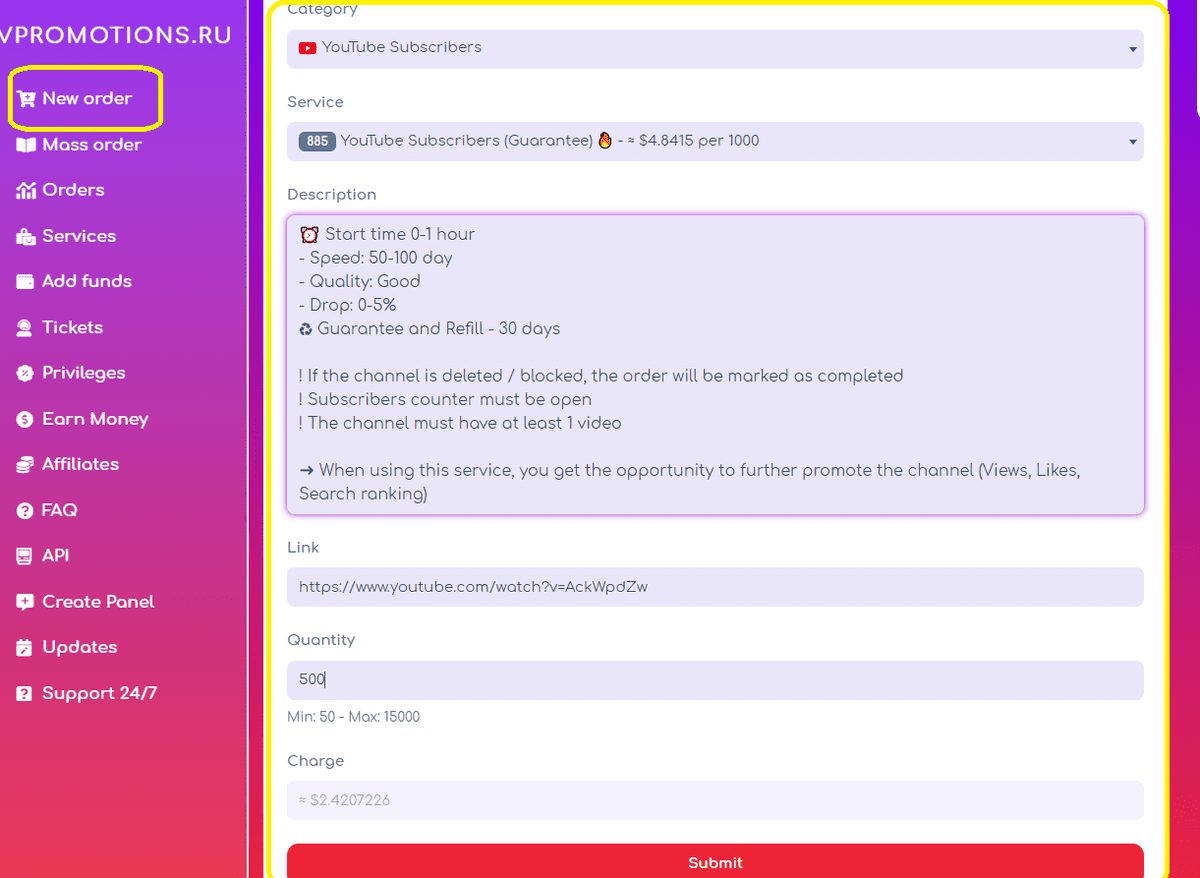Click the Charge field showing ≈ $2.4207226
Viewport: 1200px width, 878px height.
[x=715, y=800]
